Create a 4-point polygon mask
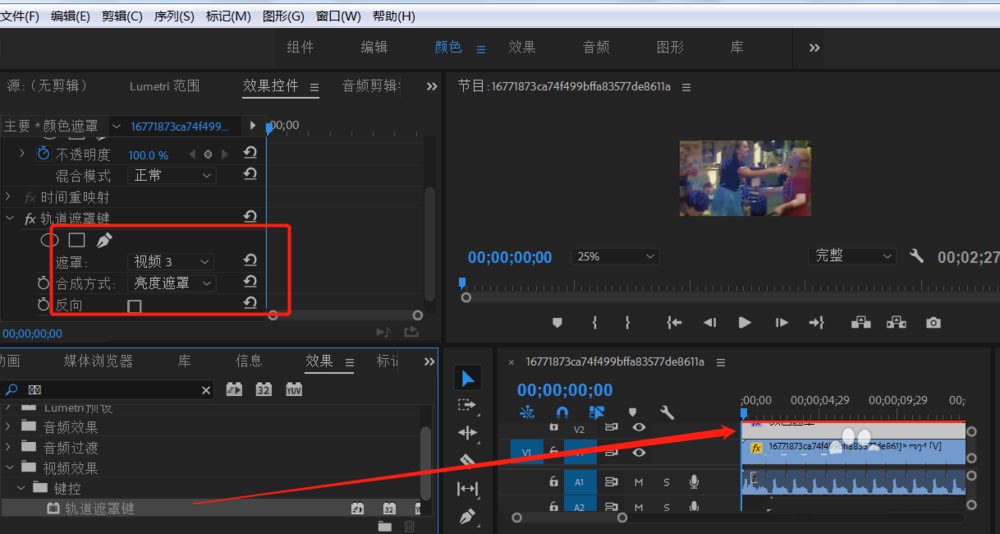Viewport: 1000px width, 534px height. tap(76, 240)
